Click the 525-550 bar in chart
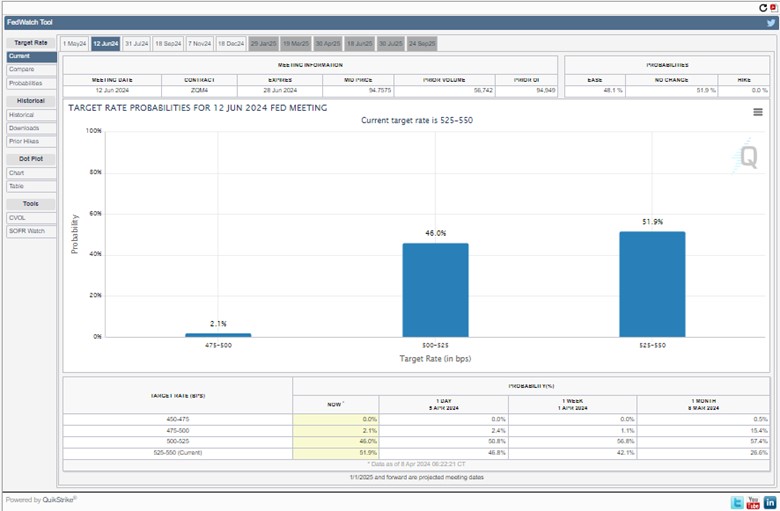 point(652,284)
